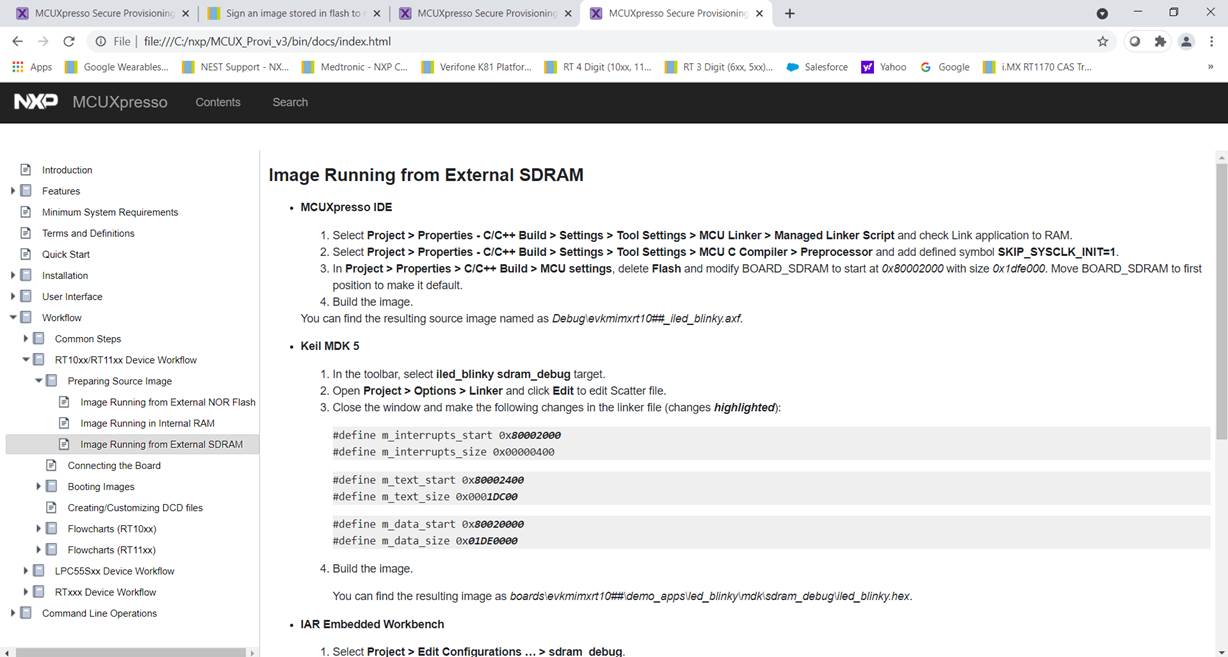Click Search in the MCUXpresso navigation bar

click(289, 101)
